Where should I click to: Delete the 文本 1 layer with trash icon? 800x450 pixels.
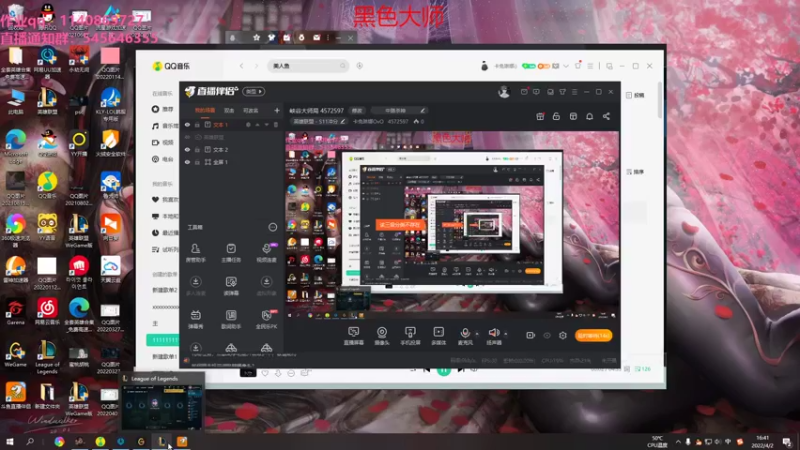click(x=276, y=124)
